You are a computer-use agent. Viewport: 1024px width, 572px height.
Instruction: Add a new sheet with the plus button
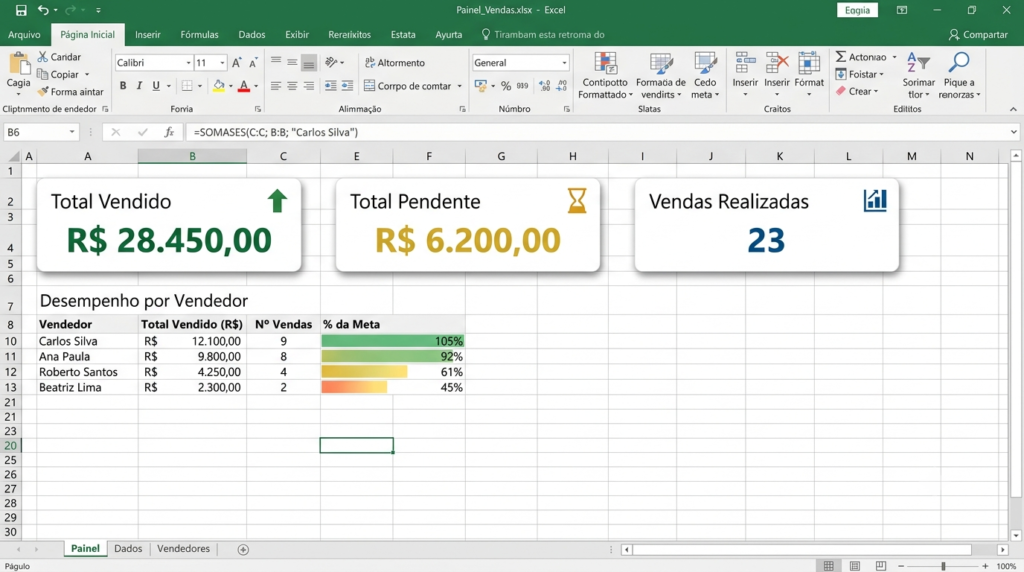point(243,549)
